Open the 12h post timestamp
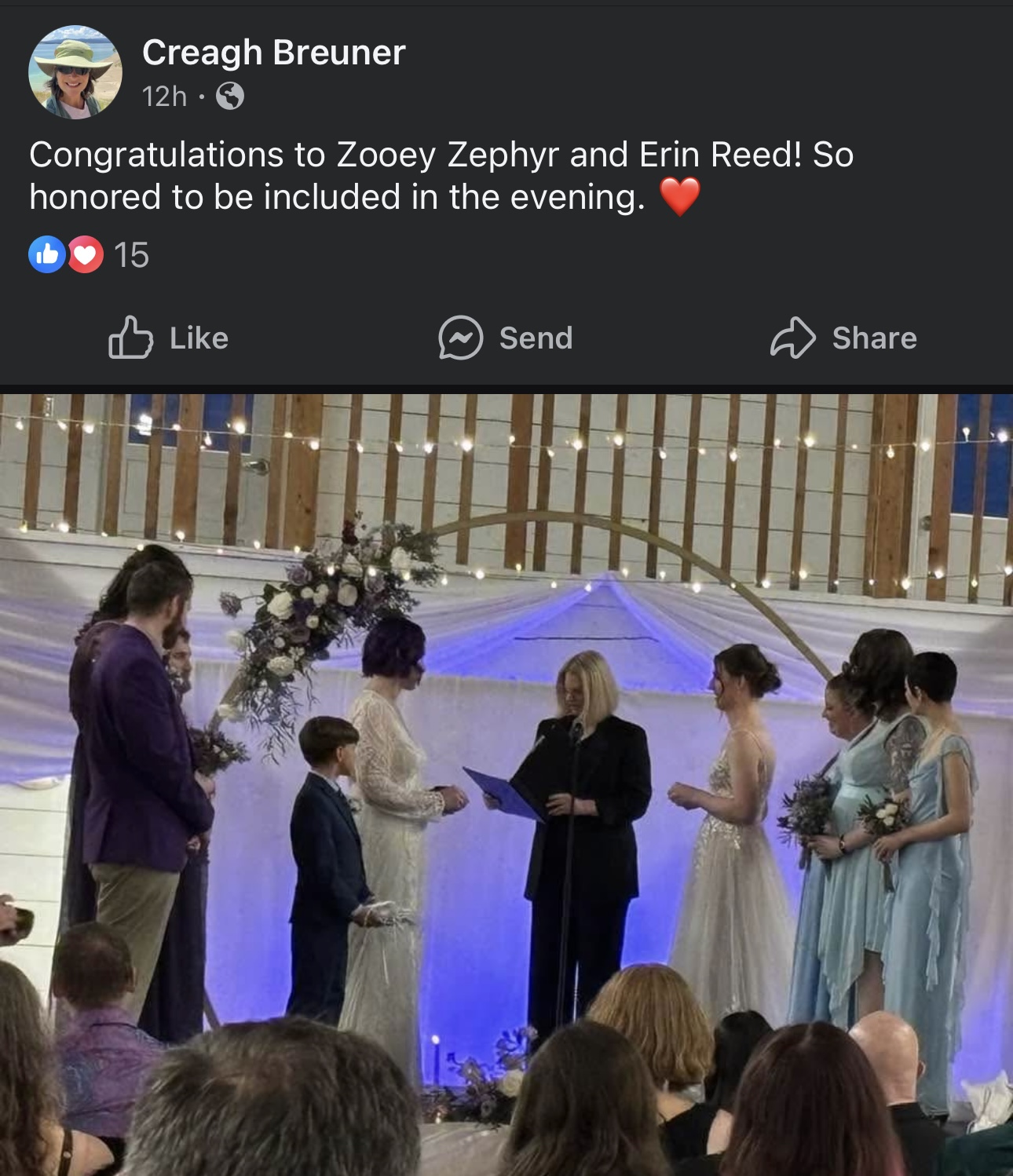 click(164, 97)
